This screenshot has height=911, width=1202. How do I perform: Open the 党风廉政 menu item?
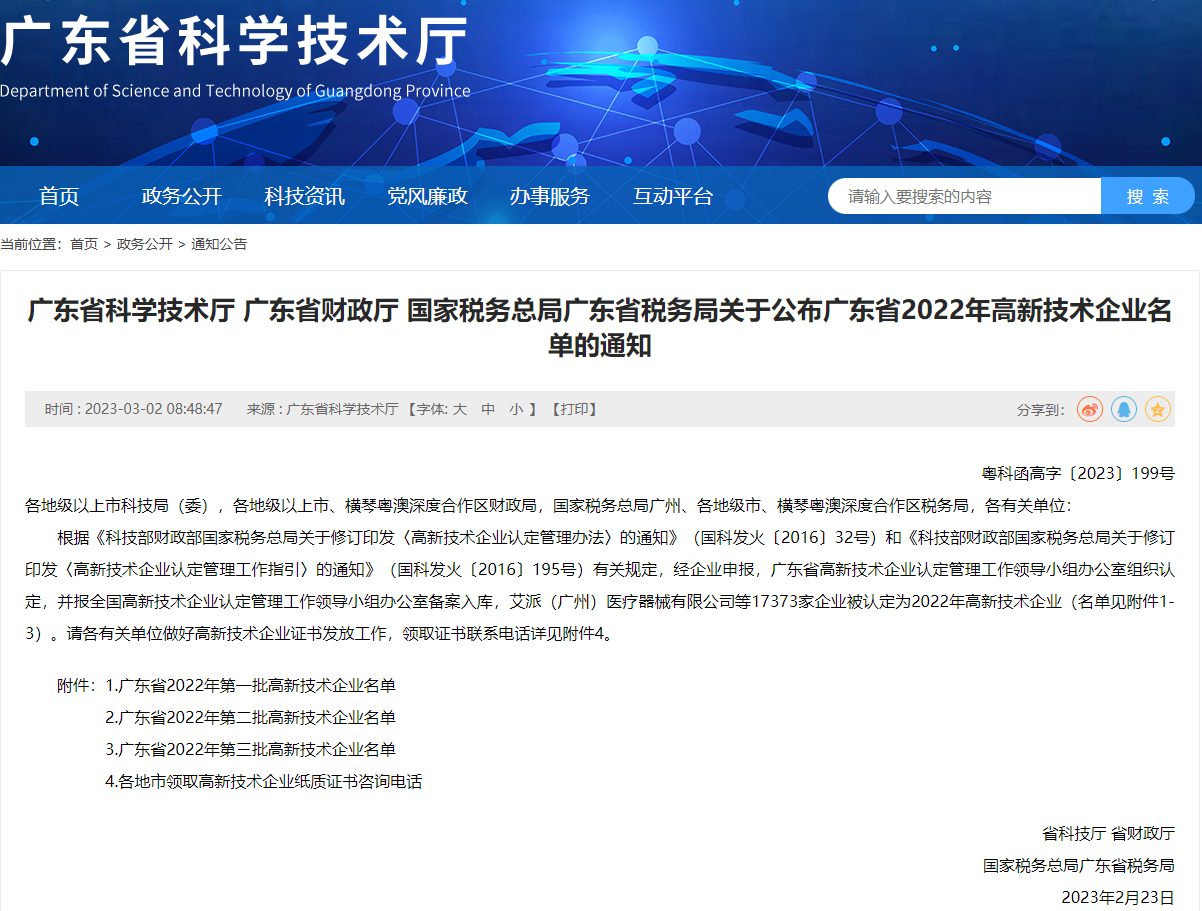click(x=427, y=196)
